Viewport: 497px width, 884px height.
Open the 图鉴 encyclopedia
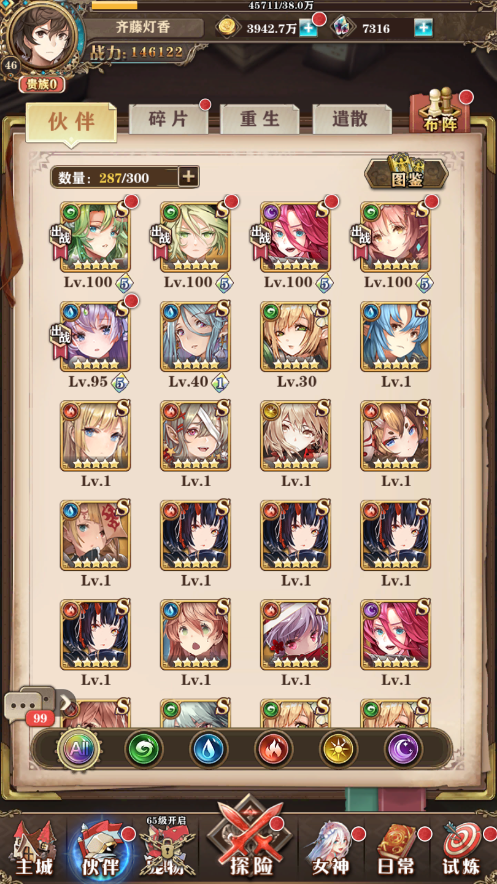coord(406,171)
